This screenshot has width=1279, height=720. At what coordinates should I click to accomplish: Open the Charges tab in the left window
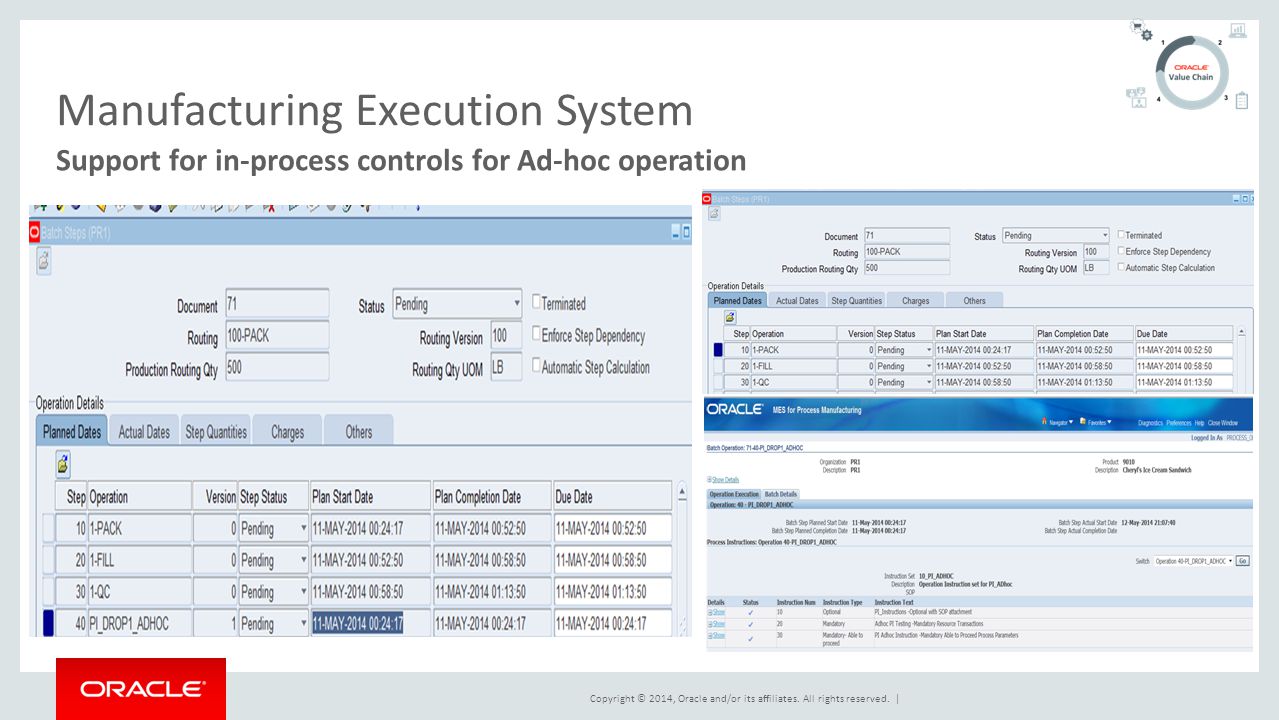(287, 431)
